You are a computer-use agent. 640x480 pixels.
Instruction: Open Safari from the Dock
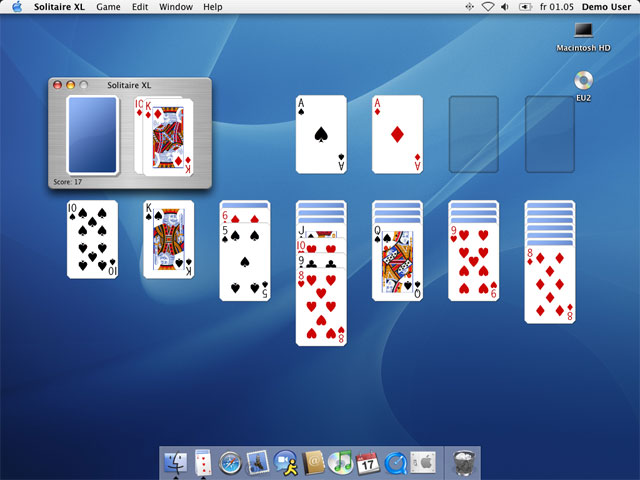click(230, 463)
